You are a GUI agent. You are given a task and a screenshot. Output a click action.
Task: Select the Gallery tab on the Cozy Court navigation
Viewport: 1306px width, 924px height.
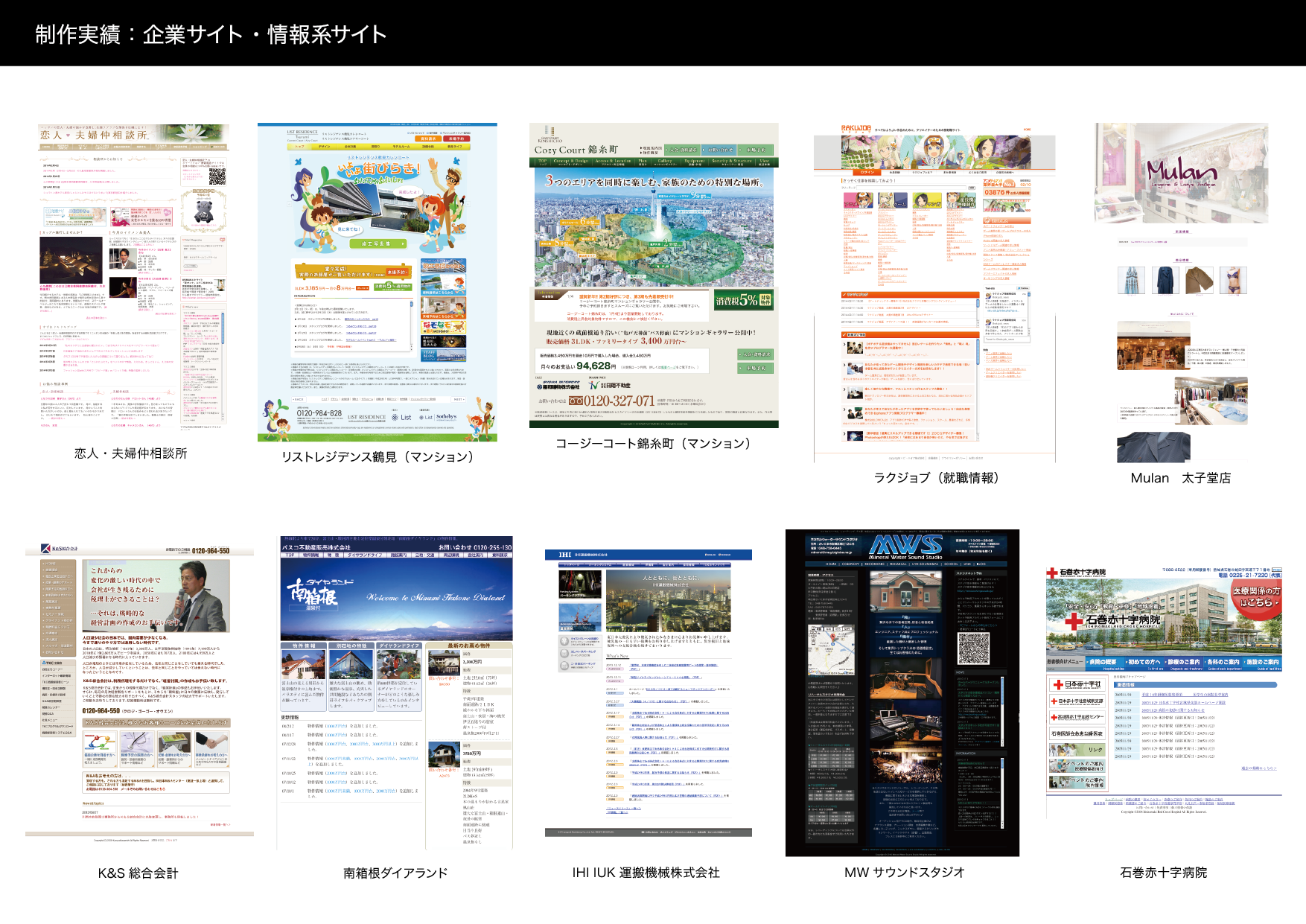click(664, 162)
